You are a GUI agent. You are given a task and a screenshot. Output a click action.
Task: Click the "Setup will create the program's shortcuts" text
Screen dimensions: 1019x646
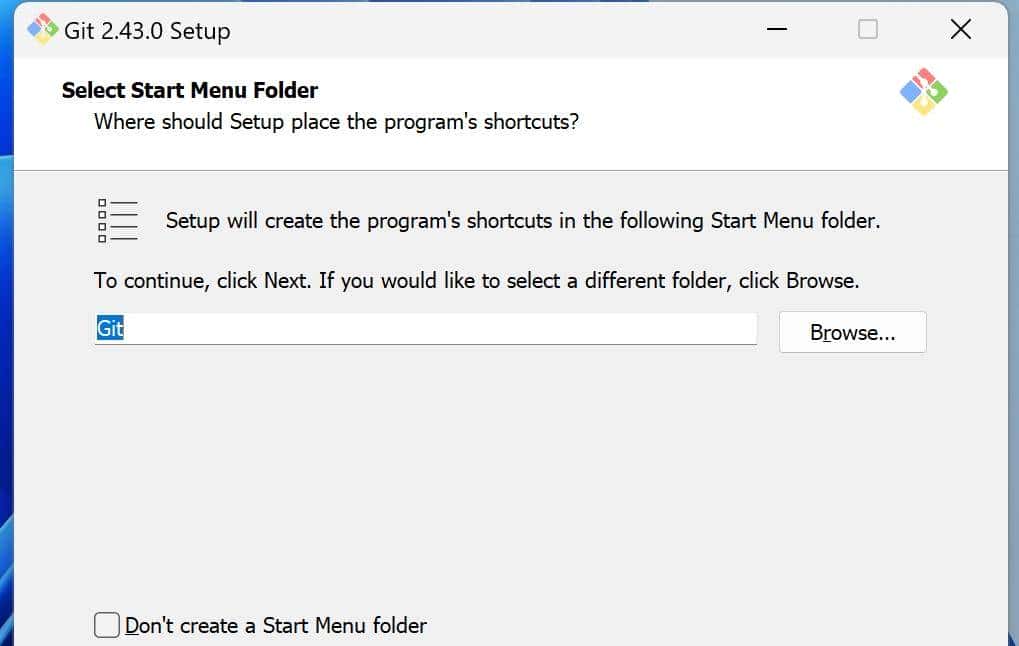coord(522,221)
